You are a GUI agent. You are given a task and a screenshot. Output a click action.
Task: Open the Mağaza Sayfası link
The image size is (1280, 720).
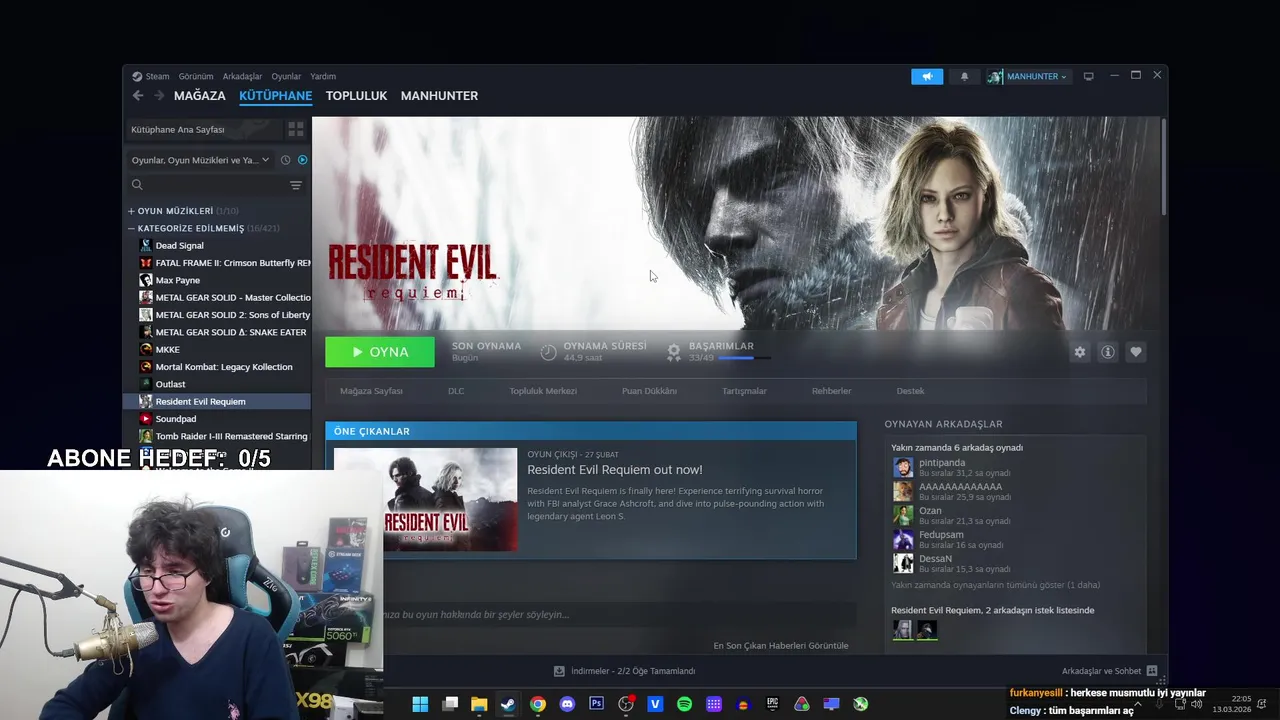(x=371, y=391)
